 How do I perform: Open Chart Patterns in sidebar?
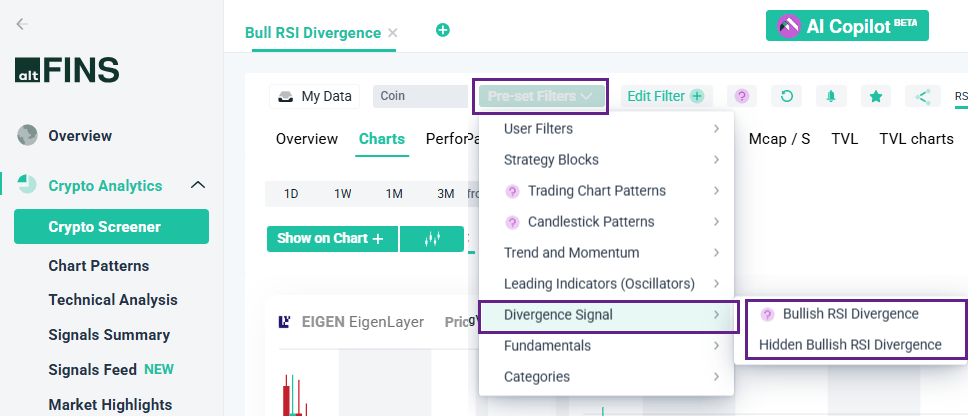99,266
